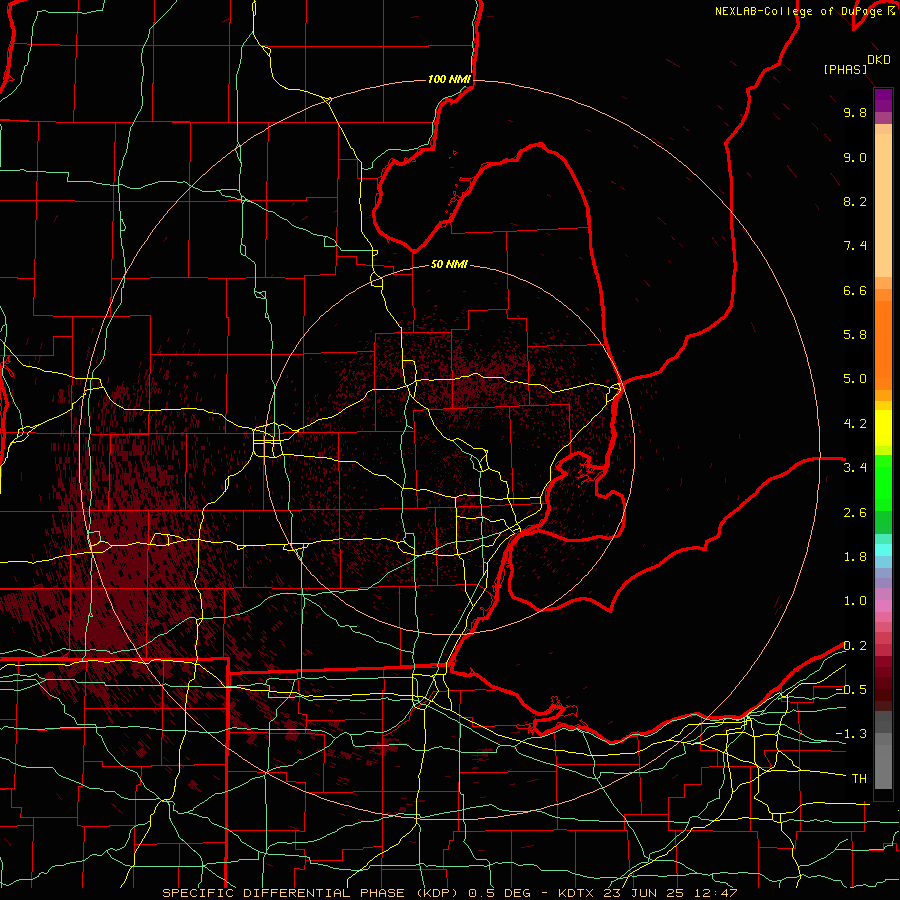900x900 pixels.
Task: Select the -1.3 color scale value
Action: click(851, 734)
